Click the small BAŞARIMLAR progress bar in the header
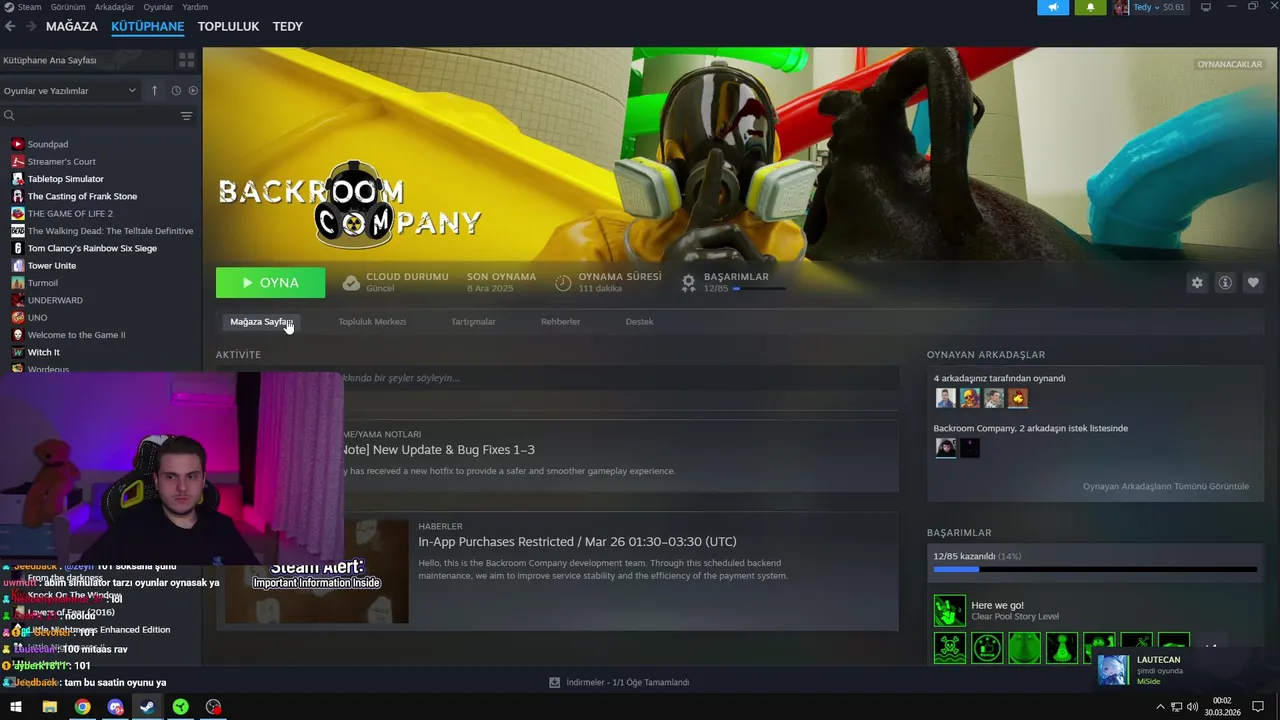This screenshot has width=1280, height=720. [758, 289]
